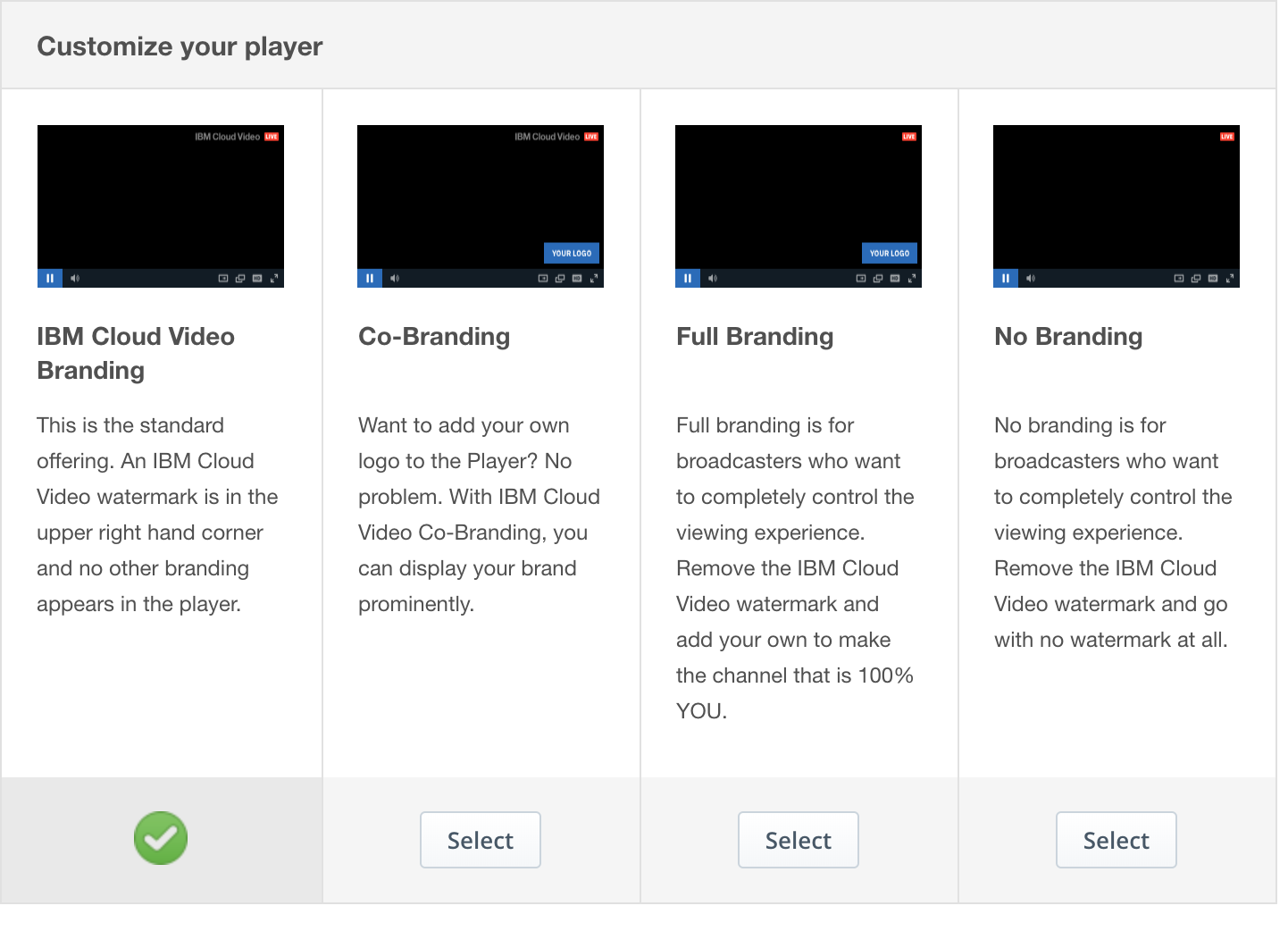
Task: Click the HD quality icon in IBM Cloud Video Branding preview
Action: coord(257,279)
